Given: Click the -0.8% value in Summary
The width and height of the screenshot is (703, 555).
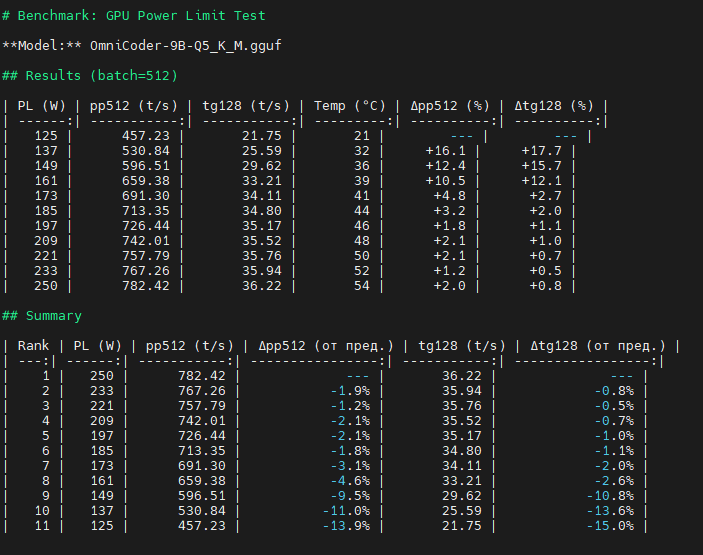Looking at the screenshot, I should 615,391.
